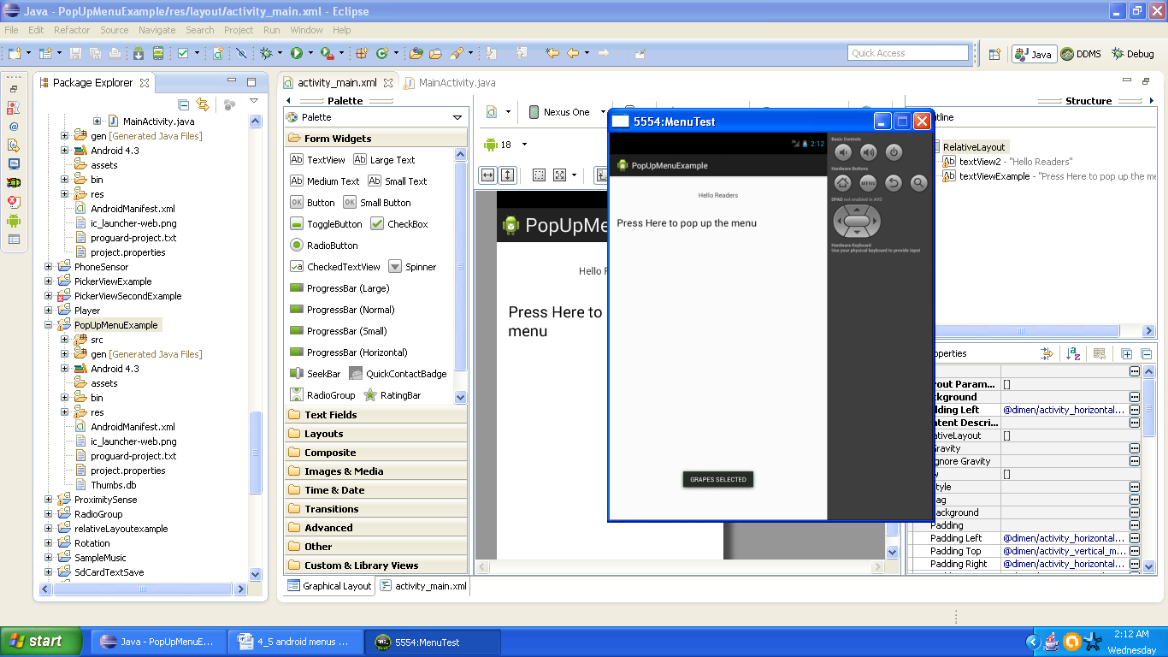Click the Run Android Lint checkmark icon
Image resolution: width=1168 pixels, height=657 pixels.
[183, 53]
